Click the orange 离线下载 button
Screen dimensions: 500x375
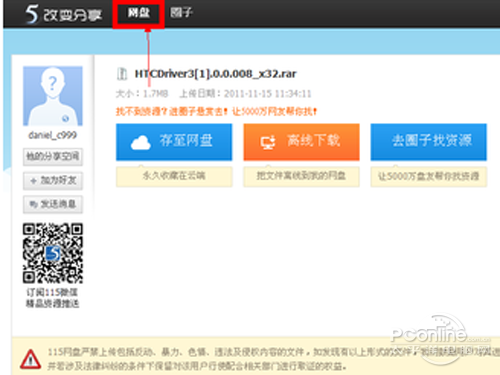[x=301, y=142]
